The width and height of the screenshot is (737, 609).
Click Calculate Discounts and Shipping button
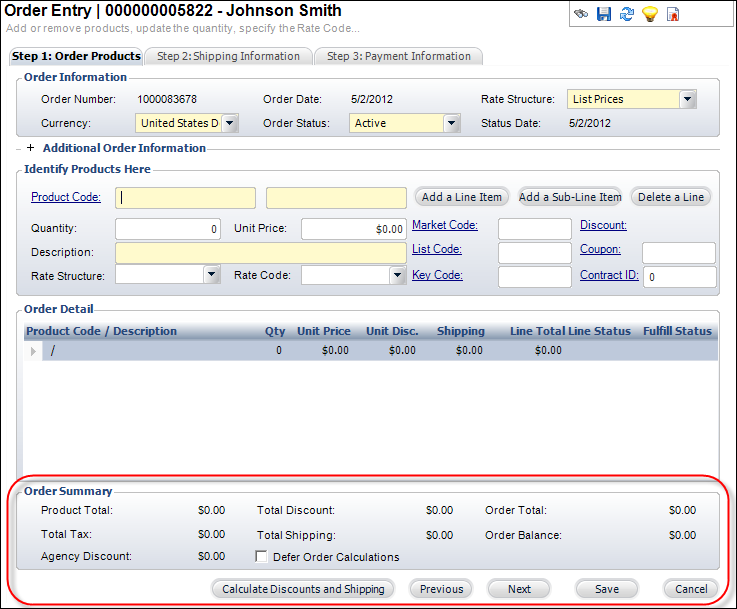click(x=303, y=589)
